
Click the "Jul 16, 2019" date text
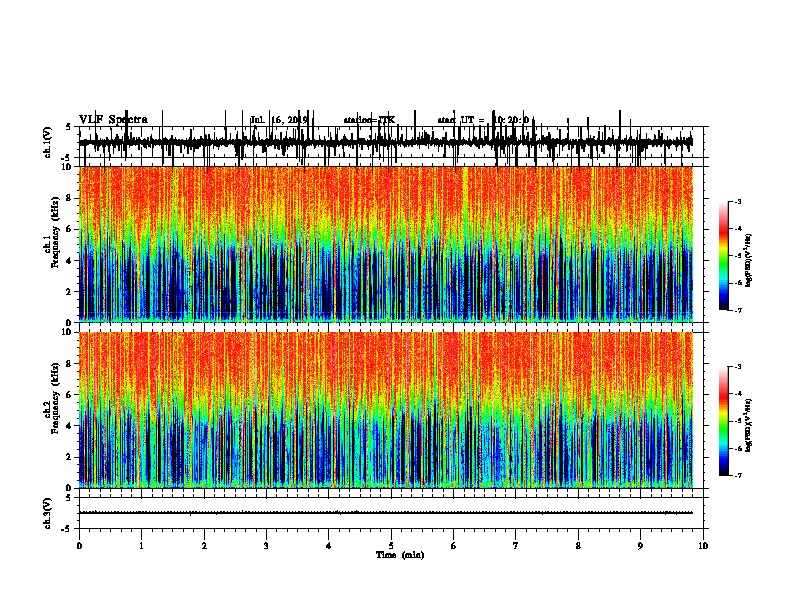click(279, 120)
